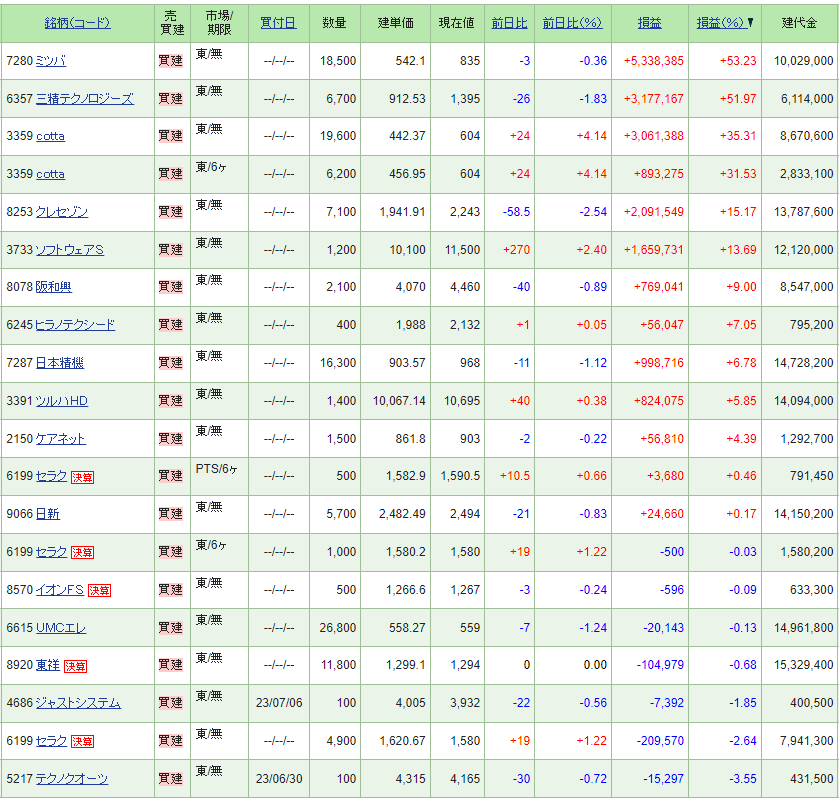Select current price 1,590.5
This screenshot has height=803, width=839.
click(x=460, y=476)
